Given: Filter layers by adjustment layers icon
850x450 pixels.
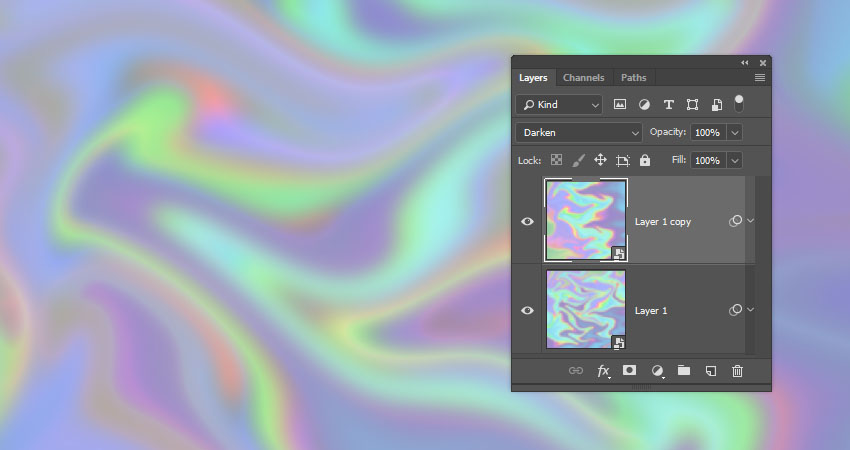Looking at the screenshot, I should [x=644, y=105].
